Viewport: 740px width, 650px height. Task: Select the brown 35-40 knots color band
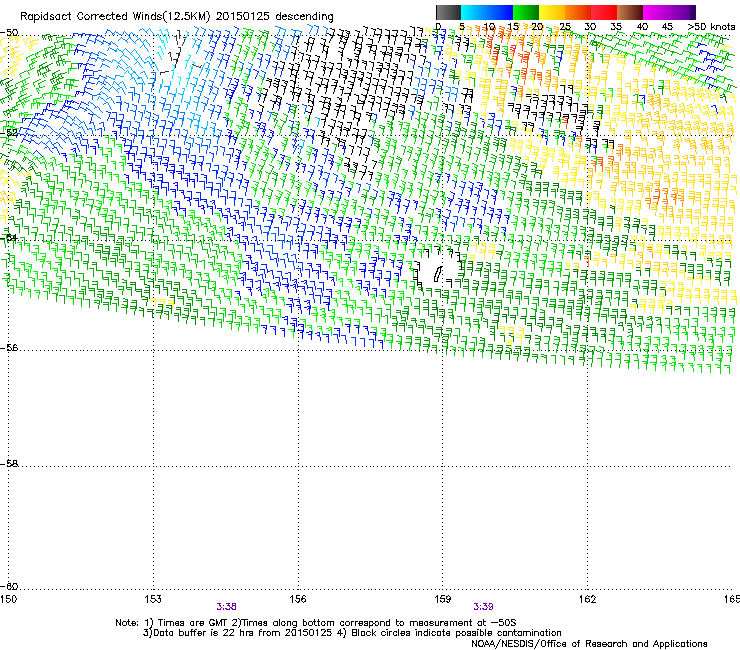coord(630,12)
